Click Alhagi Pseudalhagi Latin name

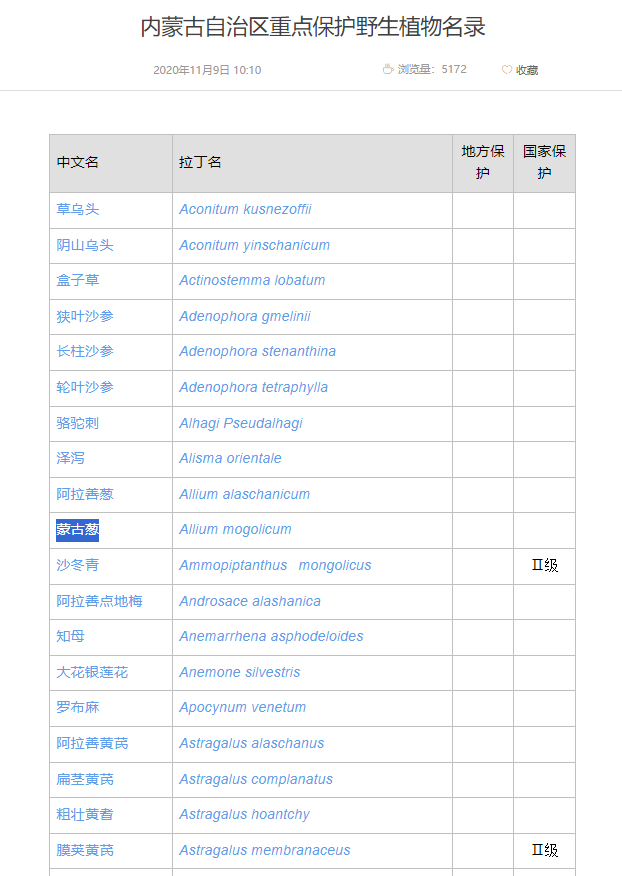tap(241, 423)
